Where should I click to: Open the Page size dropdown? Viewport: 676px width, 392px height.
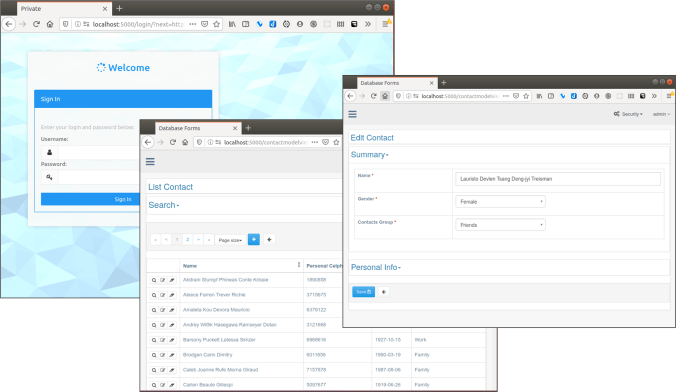[x=230, y=240]
